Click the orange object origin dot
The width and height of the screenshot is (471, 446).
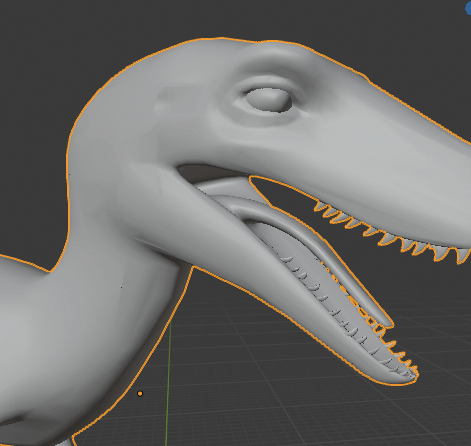[x=140, y=394]
